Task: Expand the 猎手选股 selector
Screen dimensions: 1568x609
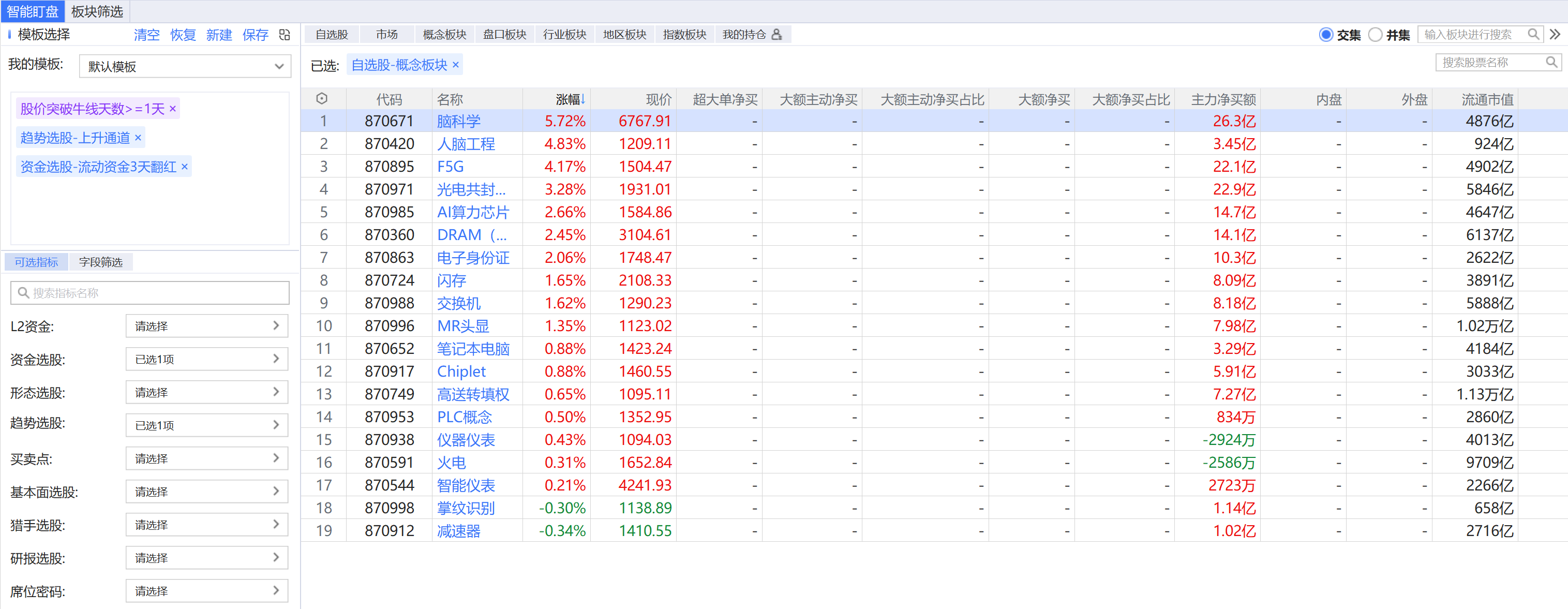Action: (207, 525)
